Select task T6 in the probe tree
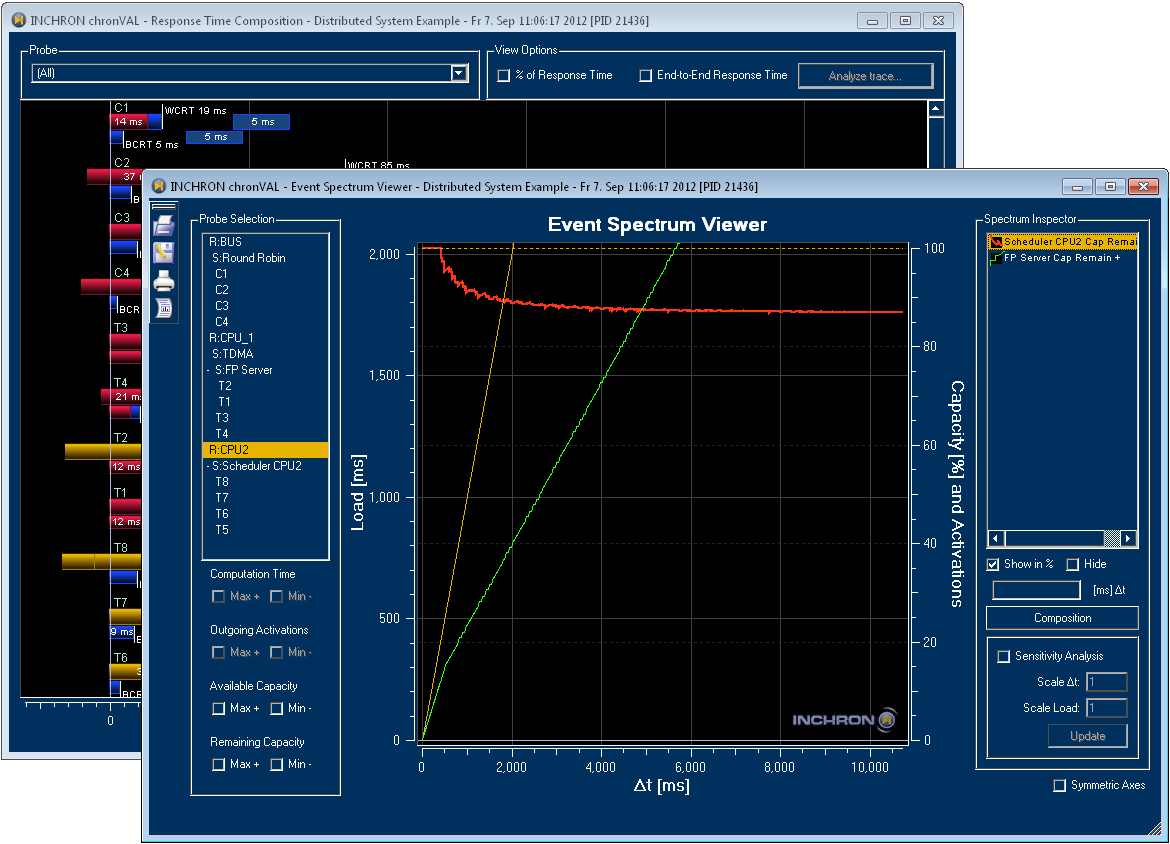The width and height of the screenshot is (1170, 844). 222,514
